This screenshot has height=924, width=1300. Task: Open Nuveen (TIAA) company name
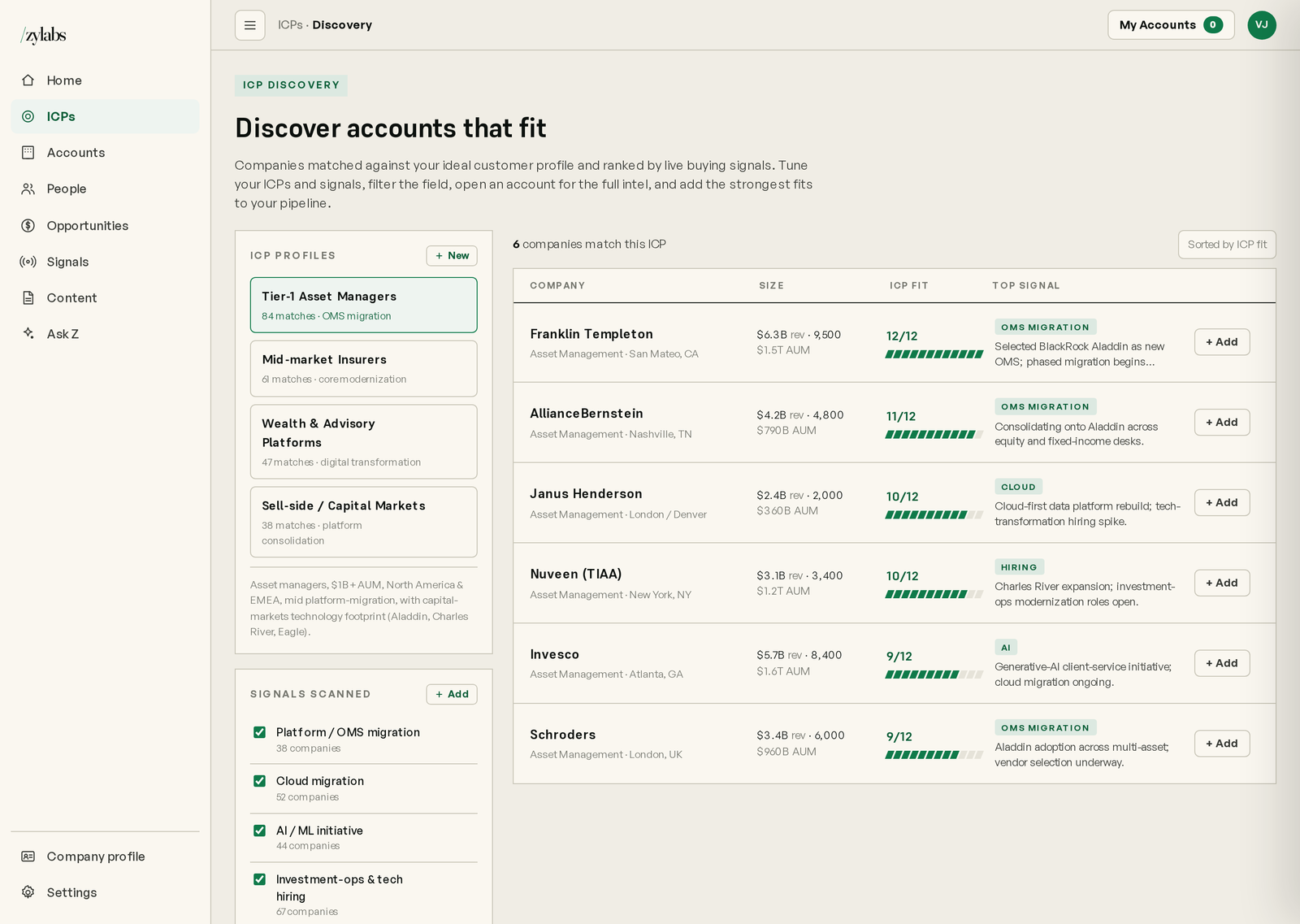[x=576, y=575]
